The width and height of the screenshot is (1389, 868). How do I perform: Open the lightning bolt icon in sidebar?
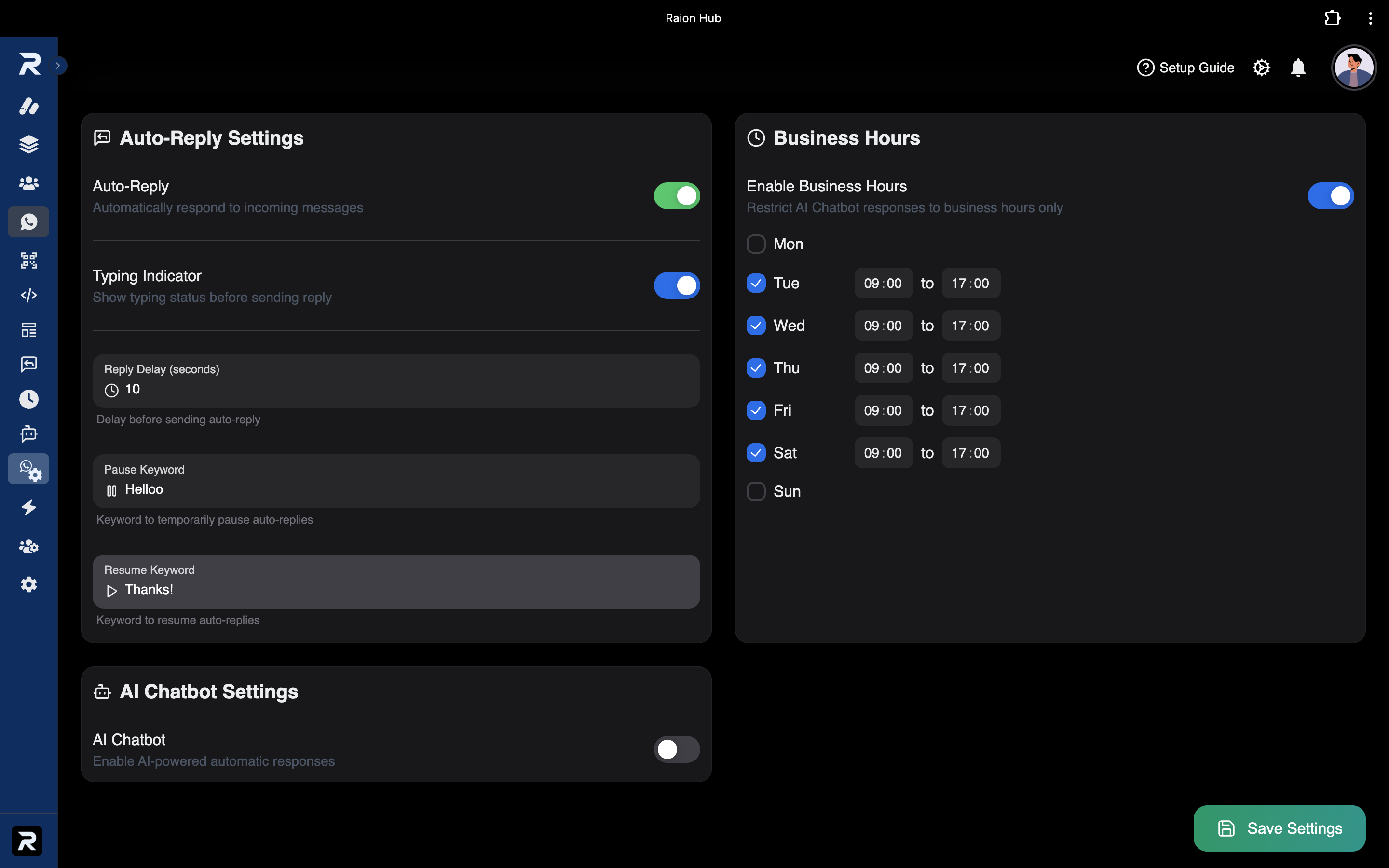(29, 507)
